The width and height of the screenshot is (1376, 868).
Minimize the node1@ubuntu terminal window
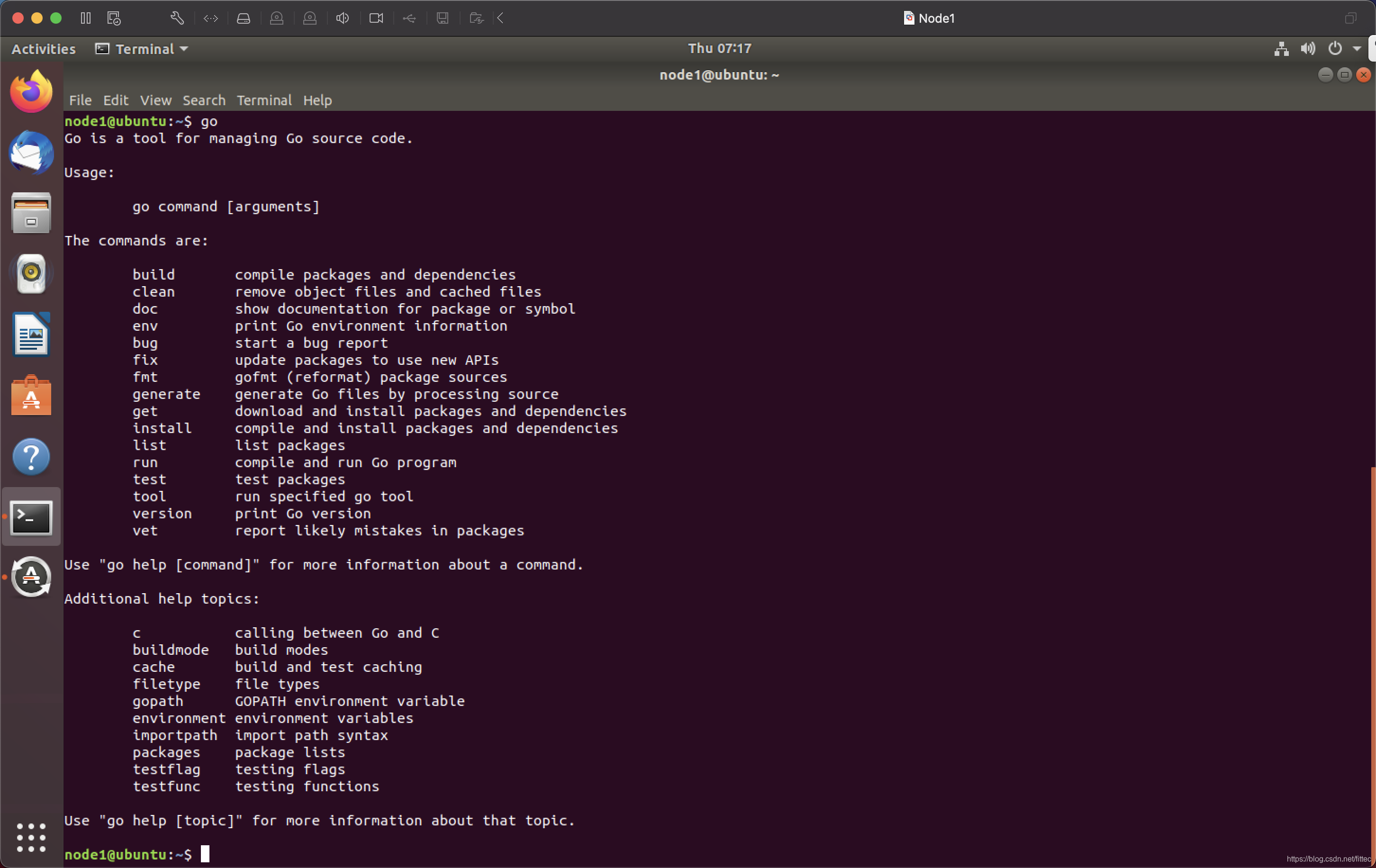[1325, 75]
